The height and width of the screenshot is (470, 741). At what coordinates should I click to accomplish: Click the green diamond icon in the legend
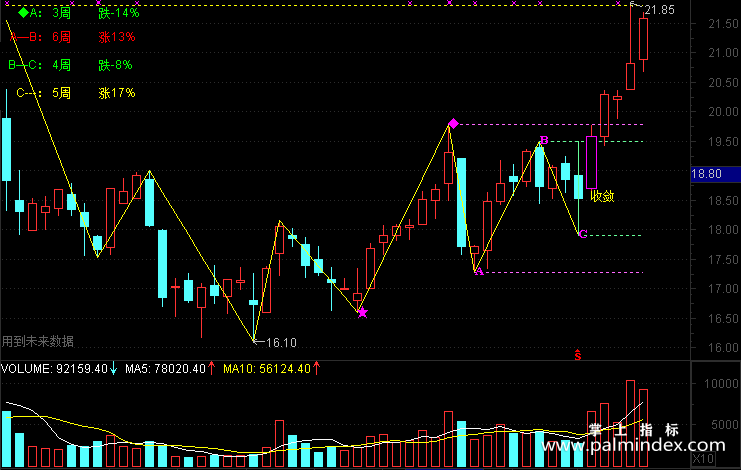click(x=23, y=13)
